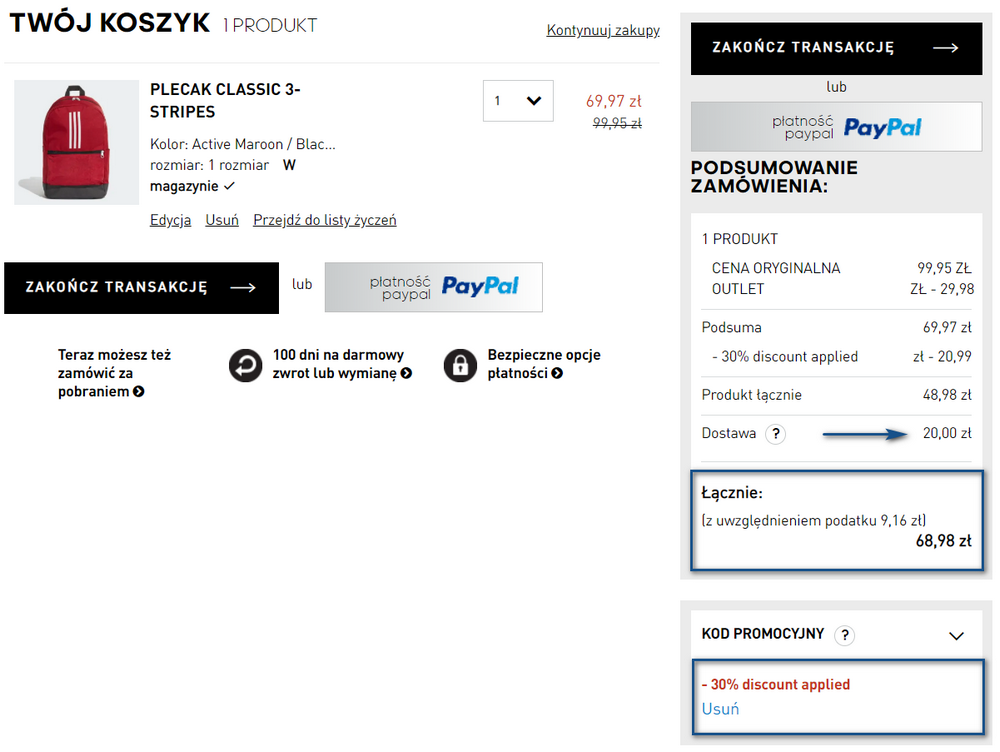Click the Kontynuuj zakupy link
1000x752 pixels.
pyautogui.click(x=603, y=30)
